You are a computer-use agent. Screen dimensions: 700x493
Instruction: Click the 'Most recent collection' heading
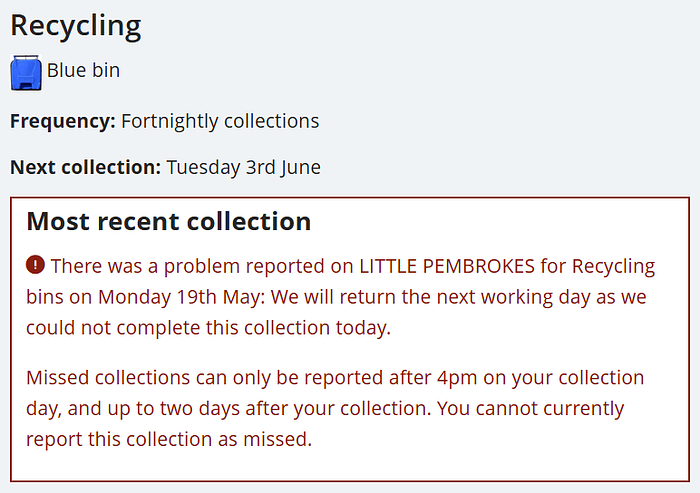pos(169,221)
